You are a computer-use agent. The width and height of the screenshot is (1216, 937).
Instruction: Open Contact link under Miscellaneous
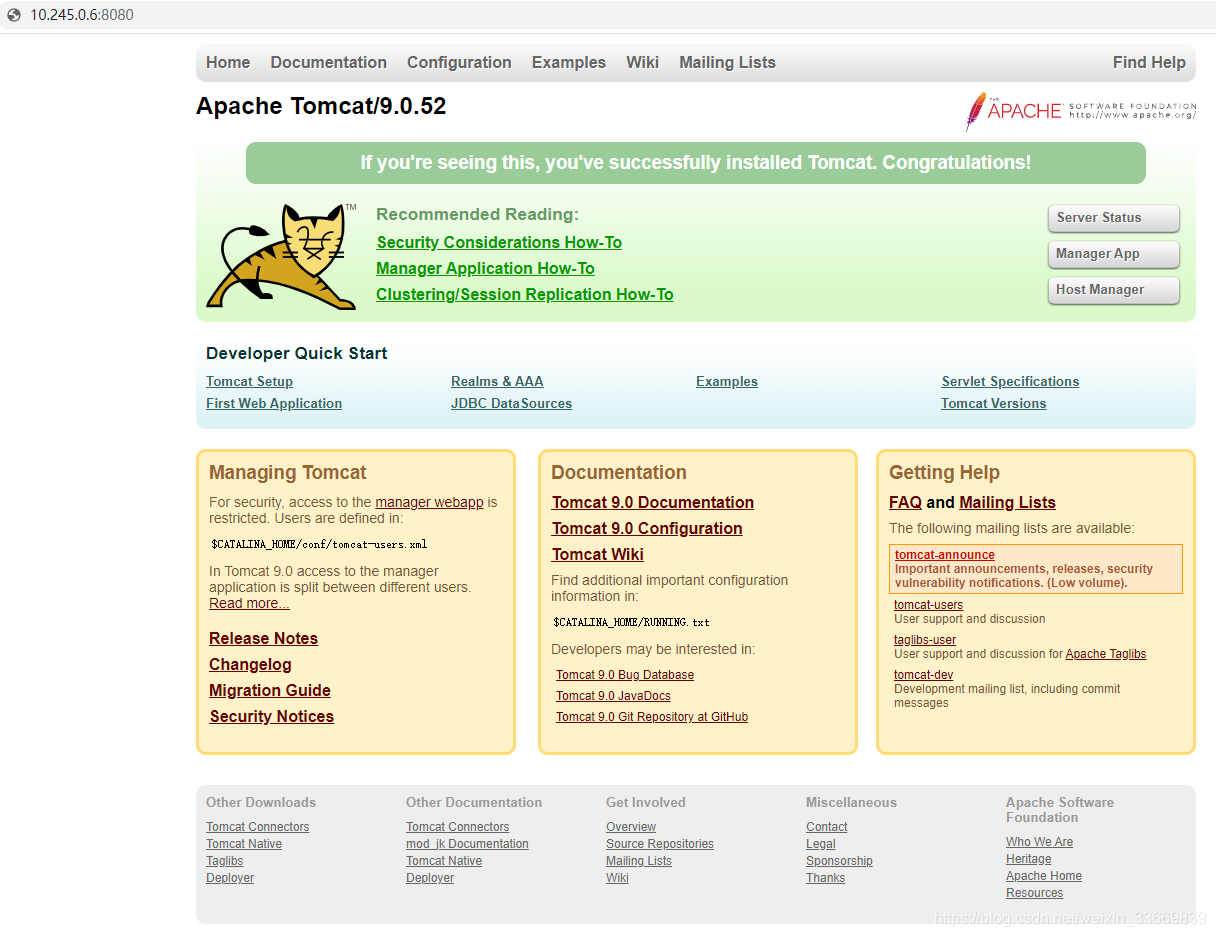pyautogui.click(x=826, y=827)
